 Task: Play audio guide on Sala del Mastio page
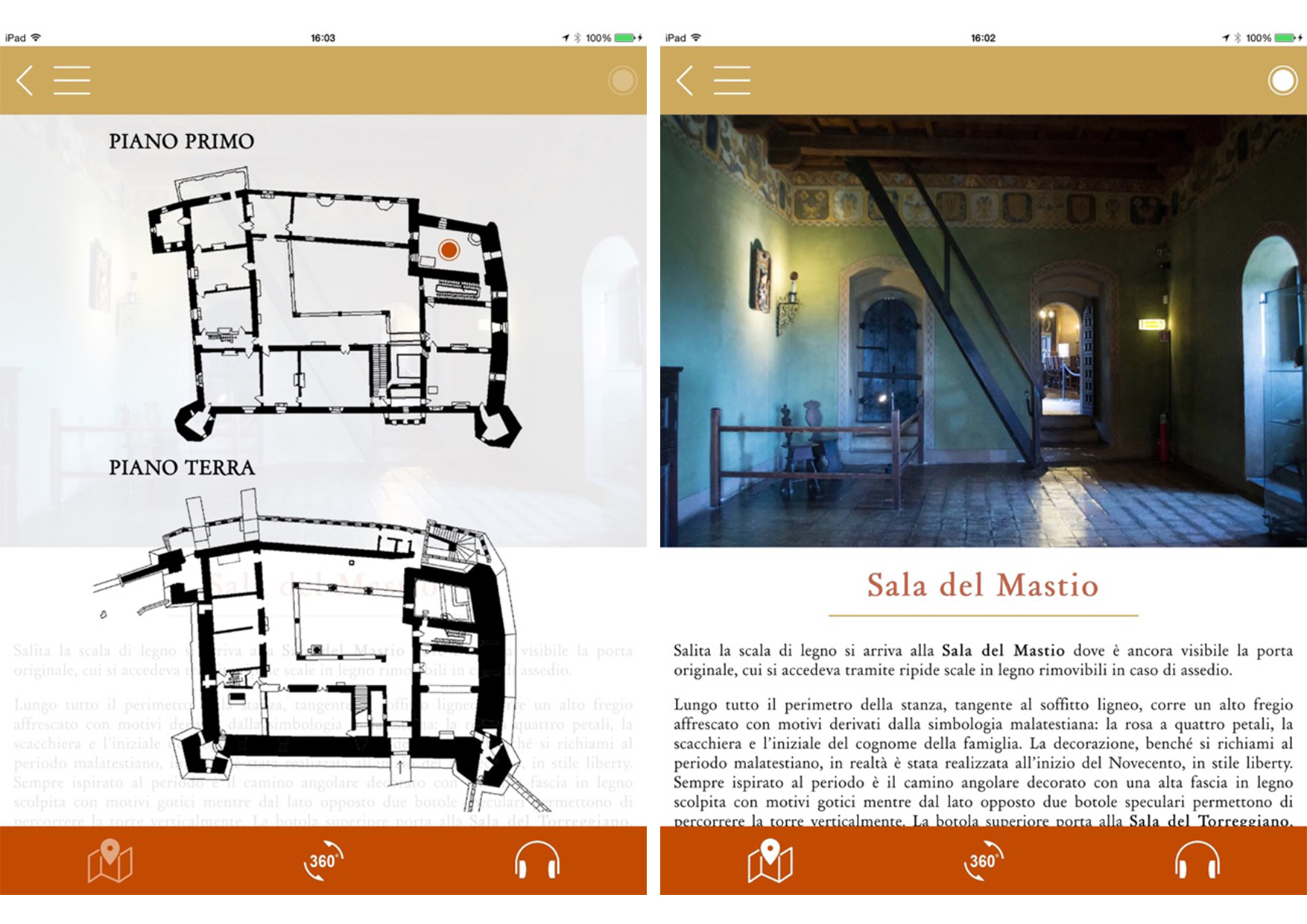pyautogui.click(x=1197, y=861)
